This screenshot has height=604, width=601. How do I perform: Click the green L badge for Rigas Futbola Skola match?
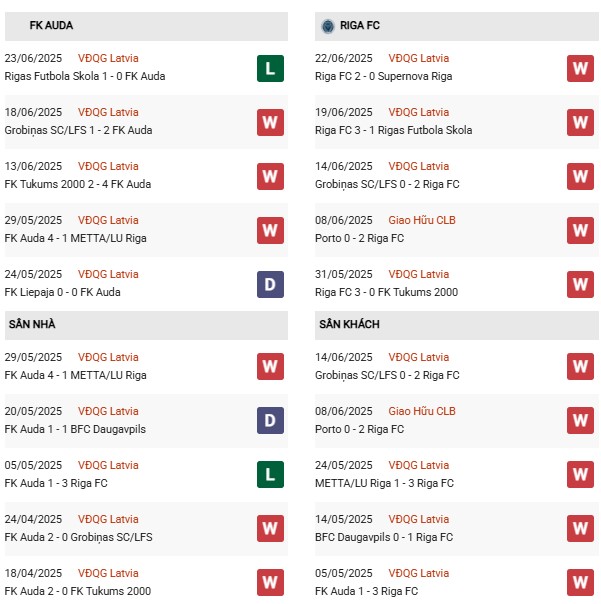[x=270, y=69]
